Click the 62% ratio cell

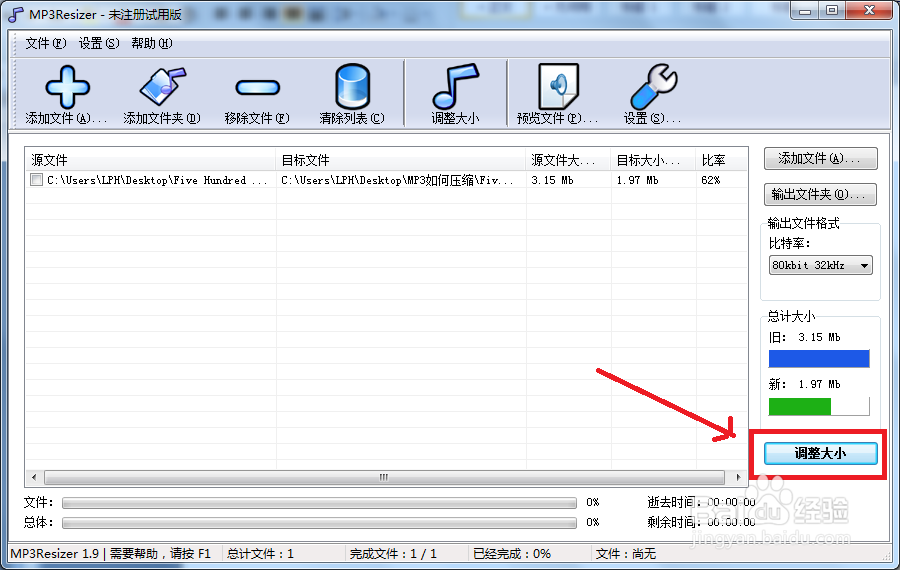coord(711,180)
